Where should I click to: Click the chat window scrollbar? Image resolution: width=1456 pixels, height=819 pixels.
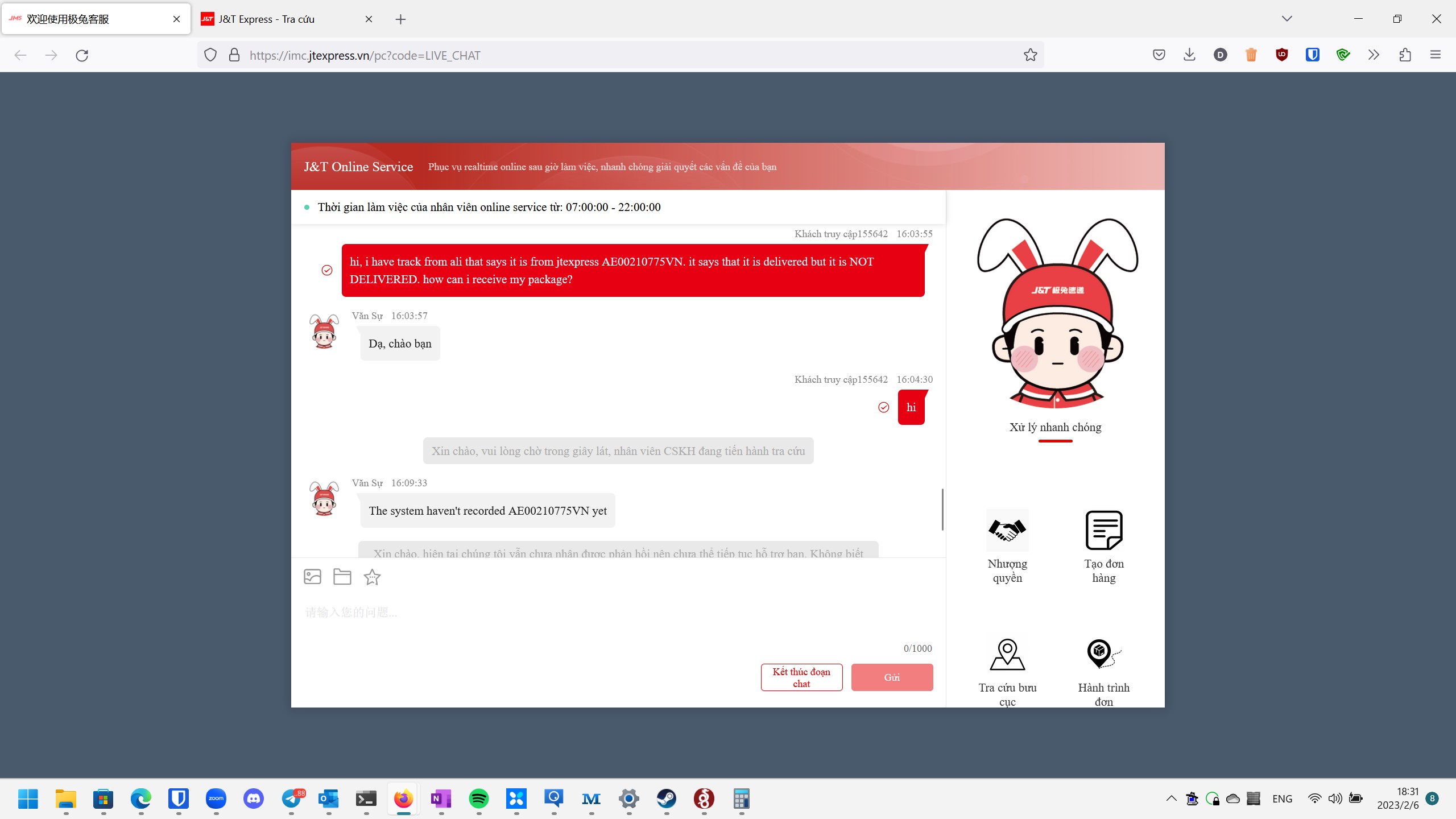coord(942,509)
